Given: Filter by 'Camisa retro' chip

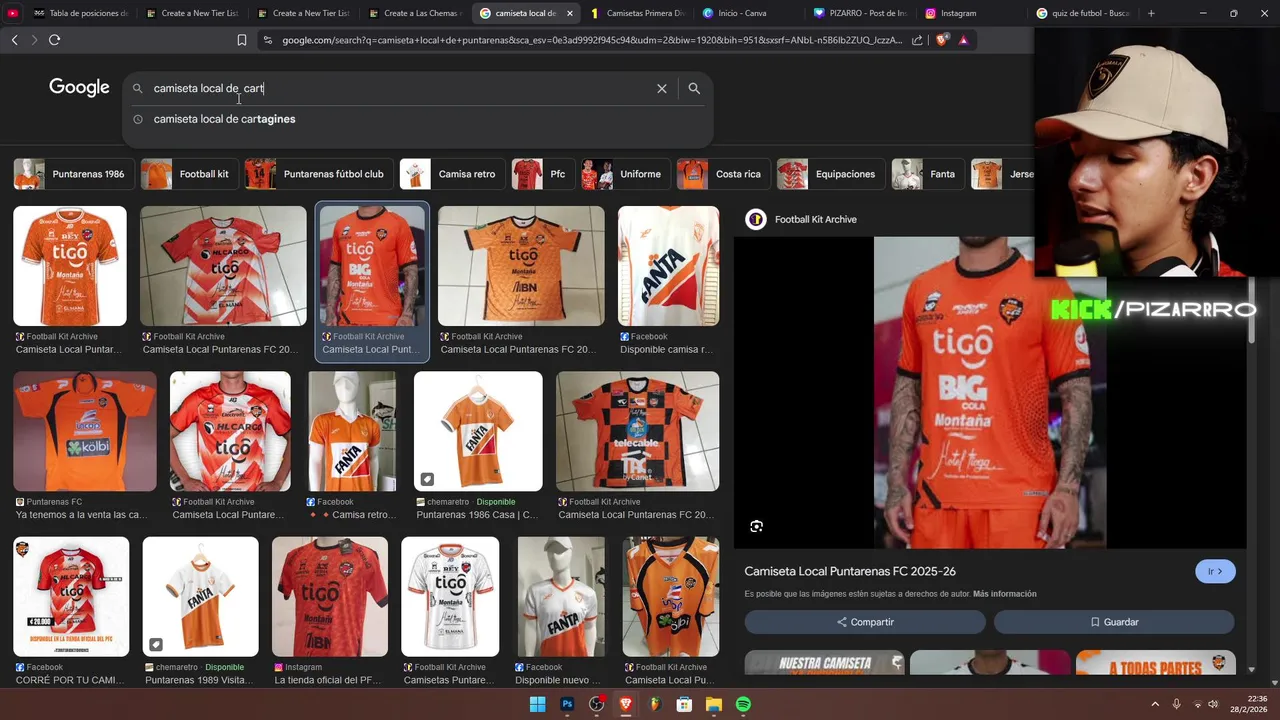Looking at the screenshot, I should click(453, 174).
